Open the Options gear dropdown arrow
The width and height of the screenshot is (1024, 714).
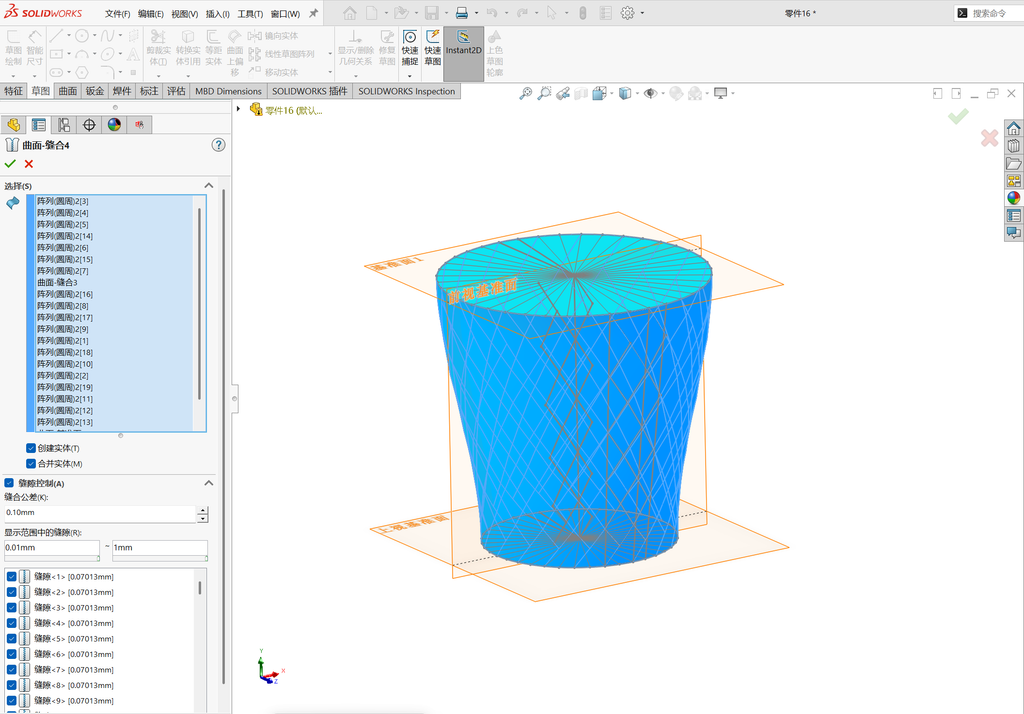coord(642,13)
